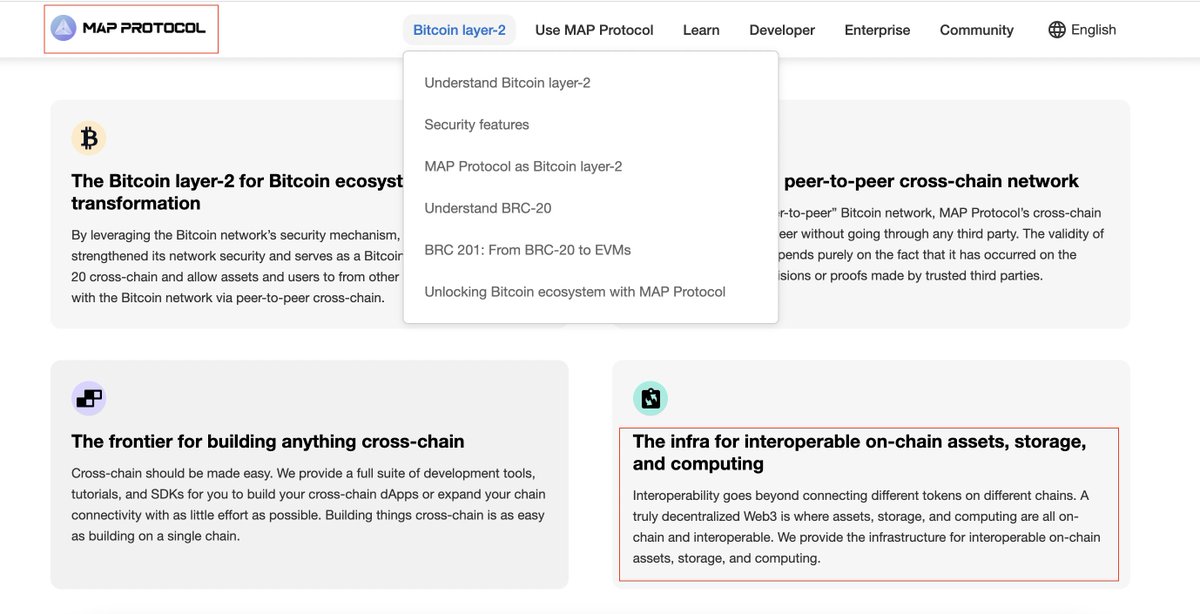Open the Use MAP Protocol menu

tap(594, 30)
